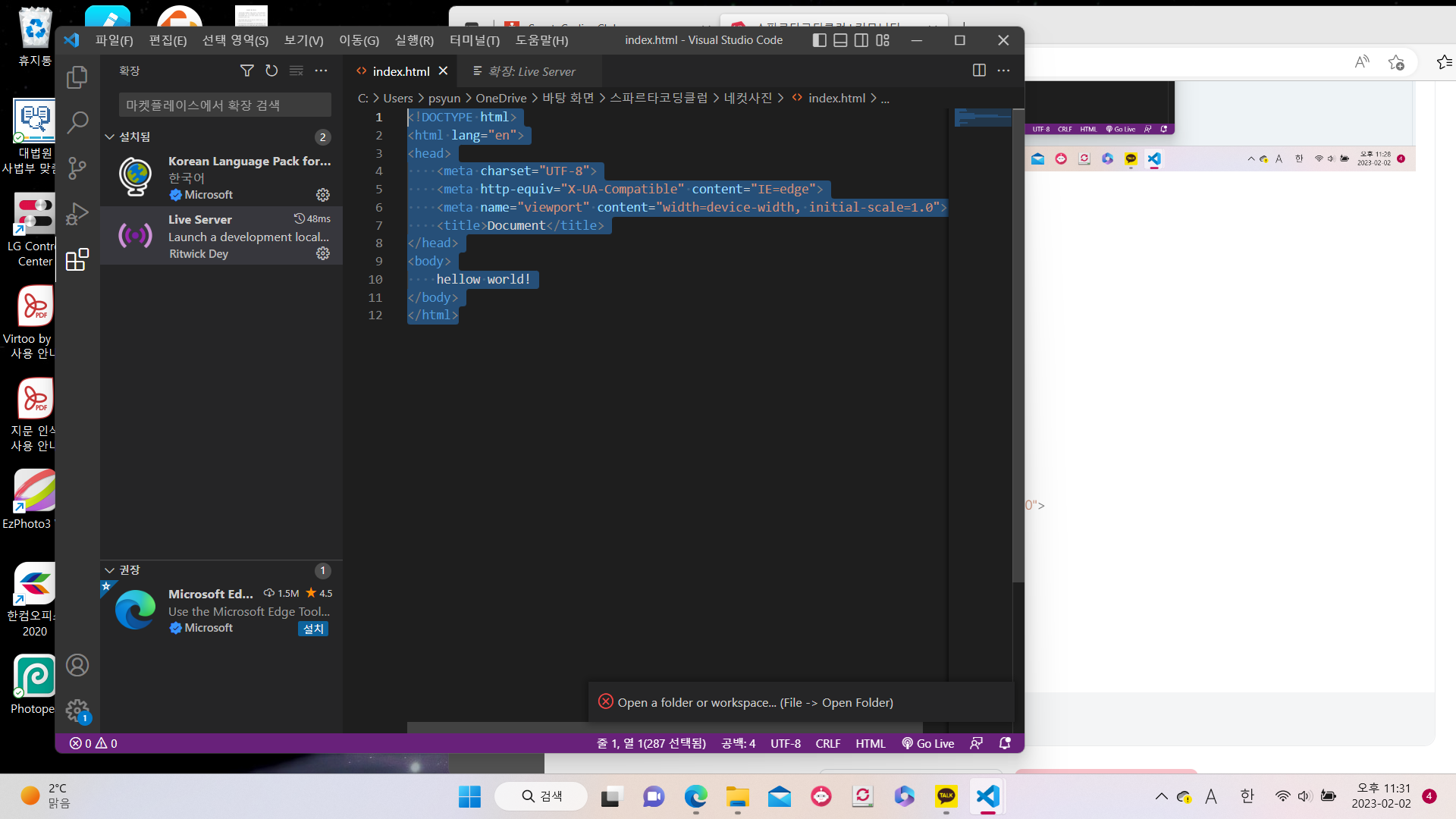This screenshot has width=1456, height=819.
Task: Open the 선택 영역(S) menu
Action: tap(235, 40)
